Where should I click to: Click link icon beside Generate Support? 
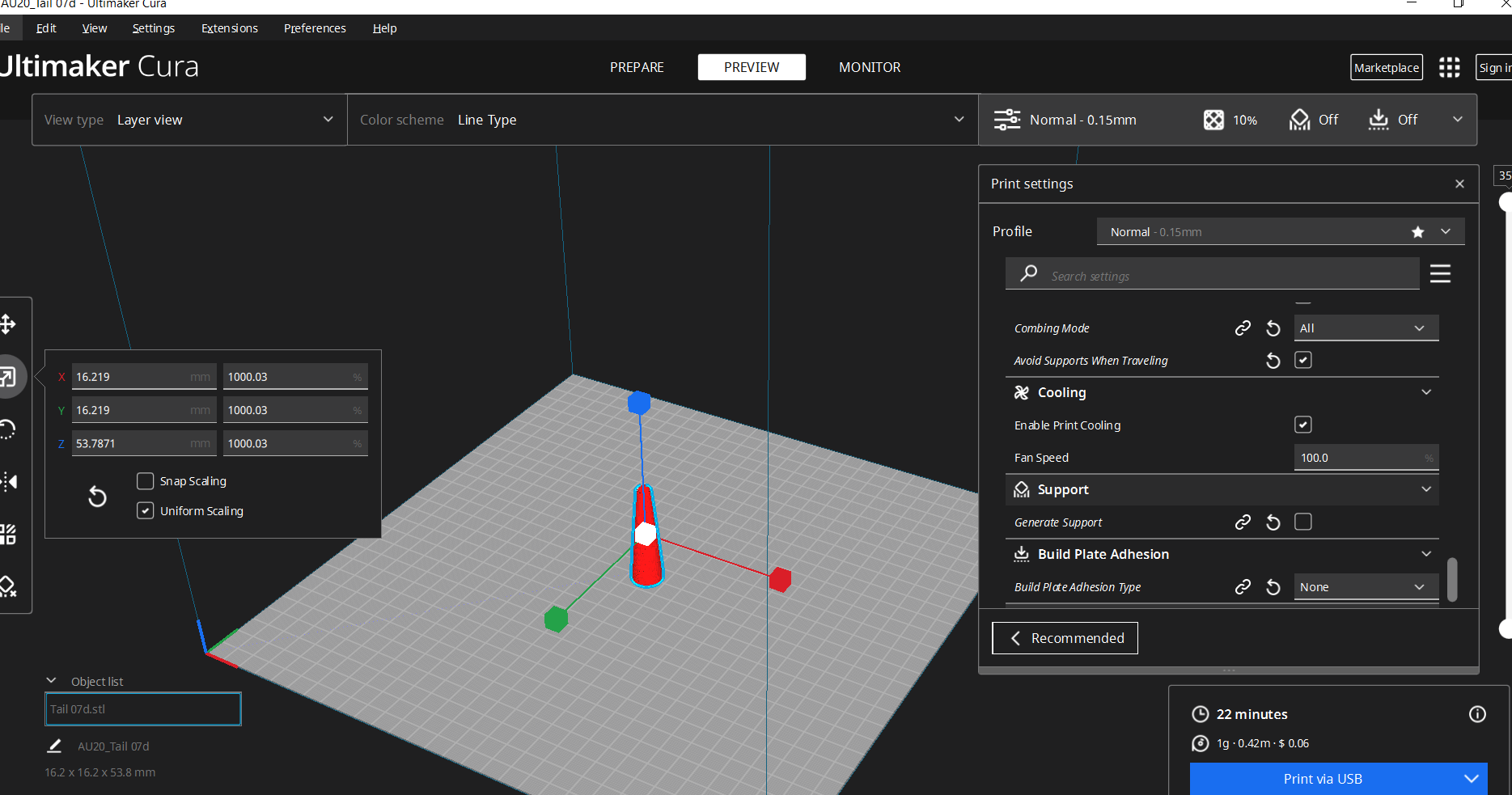pyautogui.click(x=1243, y=522)
